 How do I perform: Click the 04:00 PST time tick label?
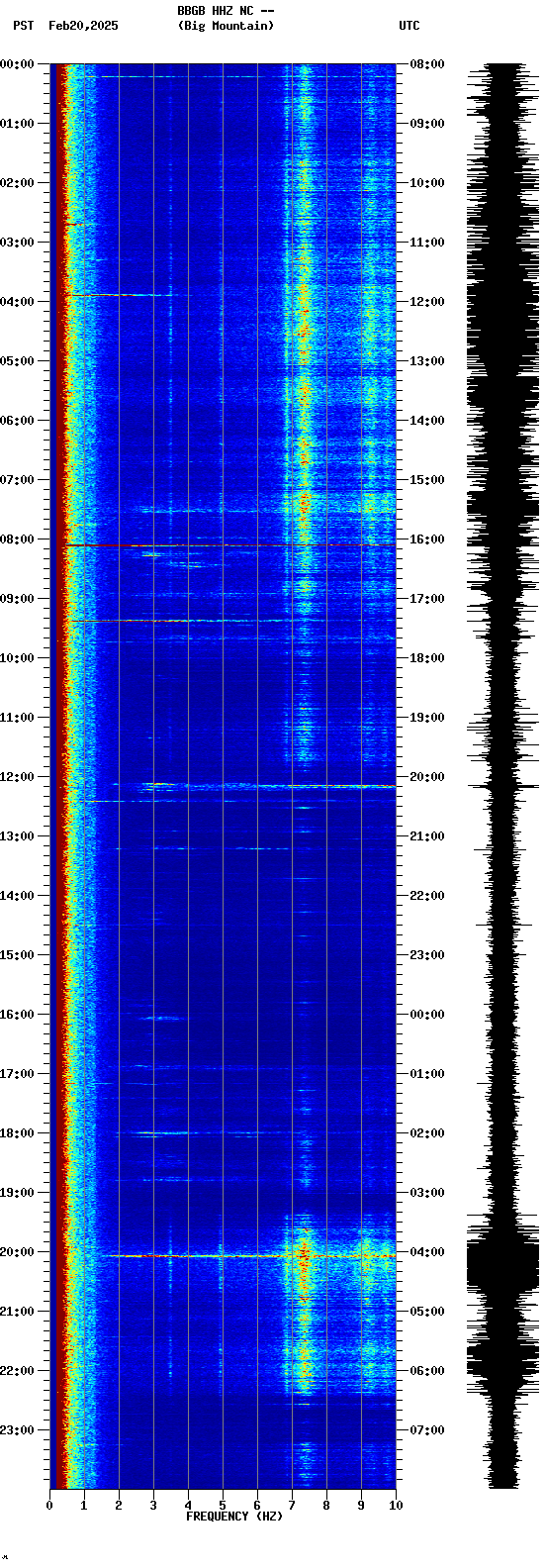click(18, 302)
